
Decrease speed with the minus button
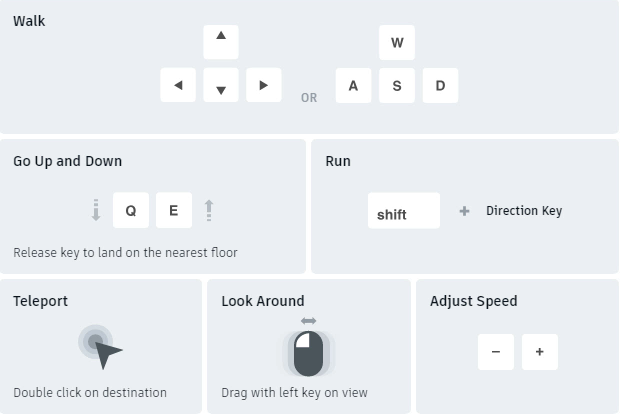coord(496,352)
